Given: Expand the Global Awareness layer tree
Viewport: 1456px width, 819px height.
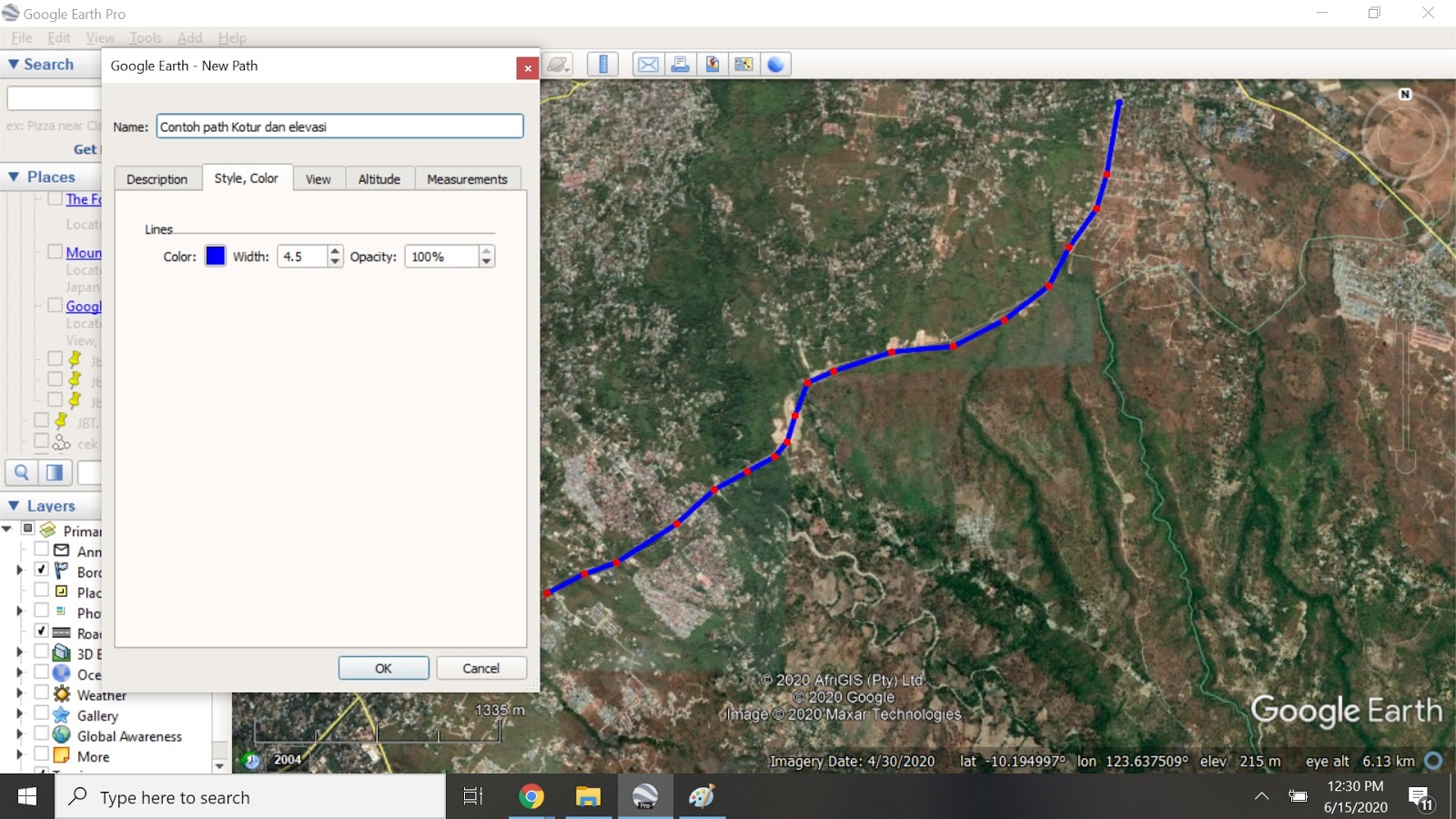Looking at the screenshot, I should pyautogui.click(x=19, y=733).
